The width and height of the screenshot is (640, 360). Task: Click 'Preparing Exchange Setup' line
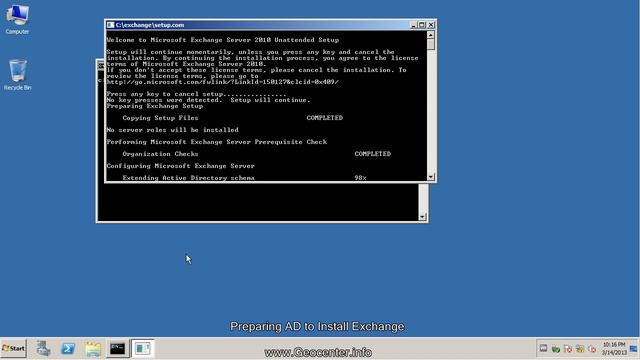tap(155, 106)
